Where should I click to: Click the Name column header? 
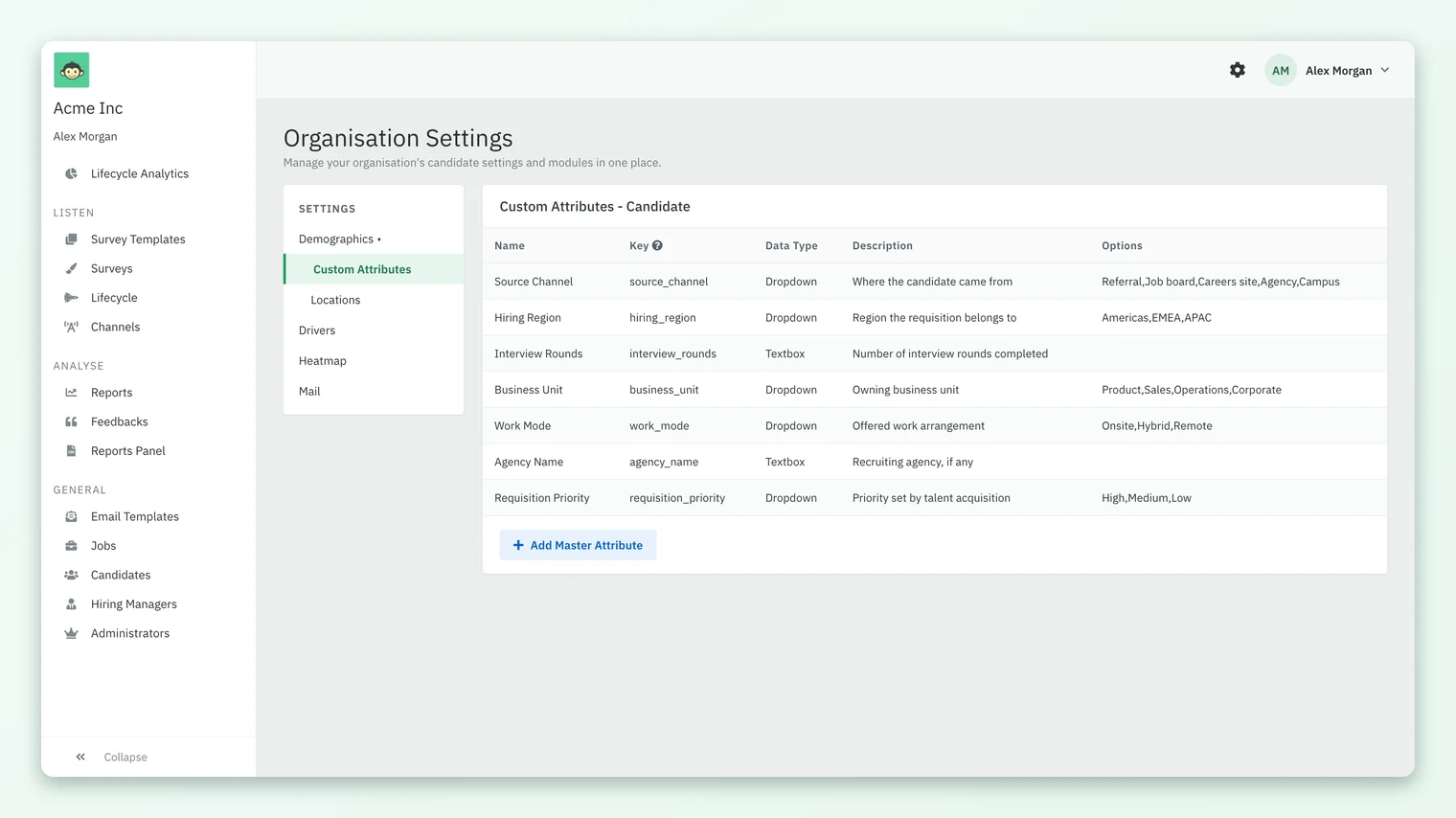click(x=510, y=245)
